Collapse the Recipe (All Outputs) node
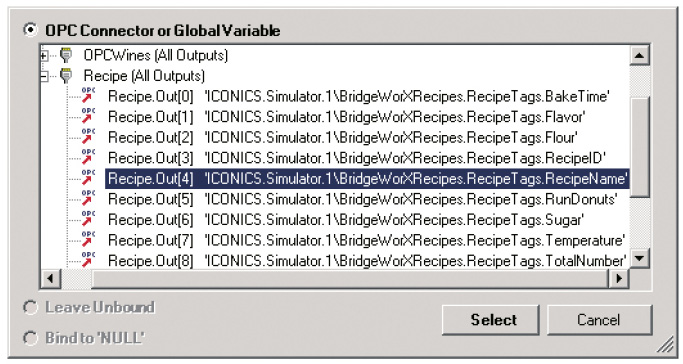The width and height of the screenshot is (683, 364). click(44, 76)
